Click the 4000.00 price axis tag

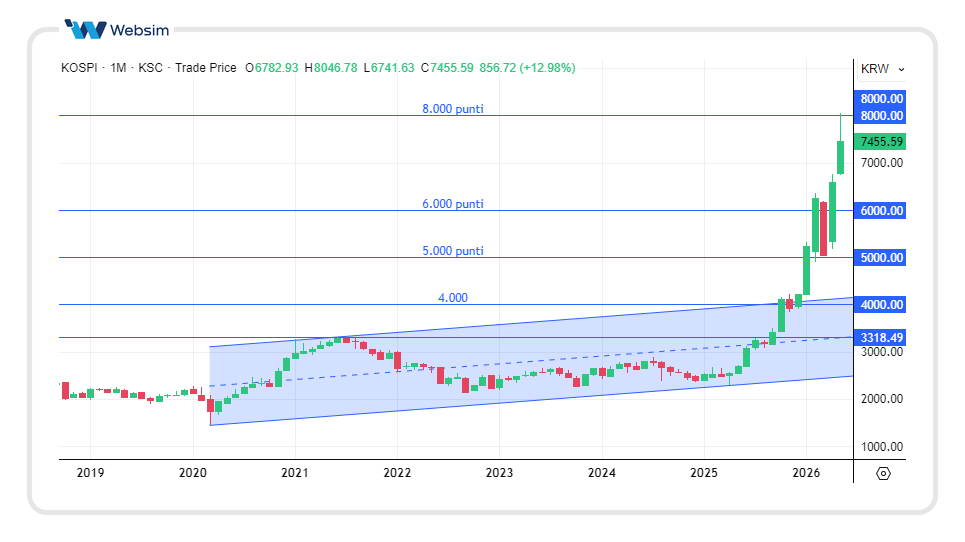(x=880, y=305)
